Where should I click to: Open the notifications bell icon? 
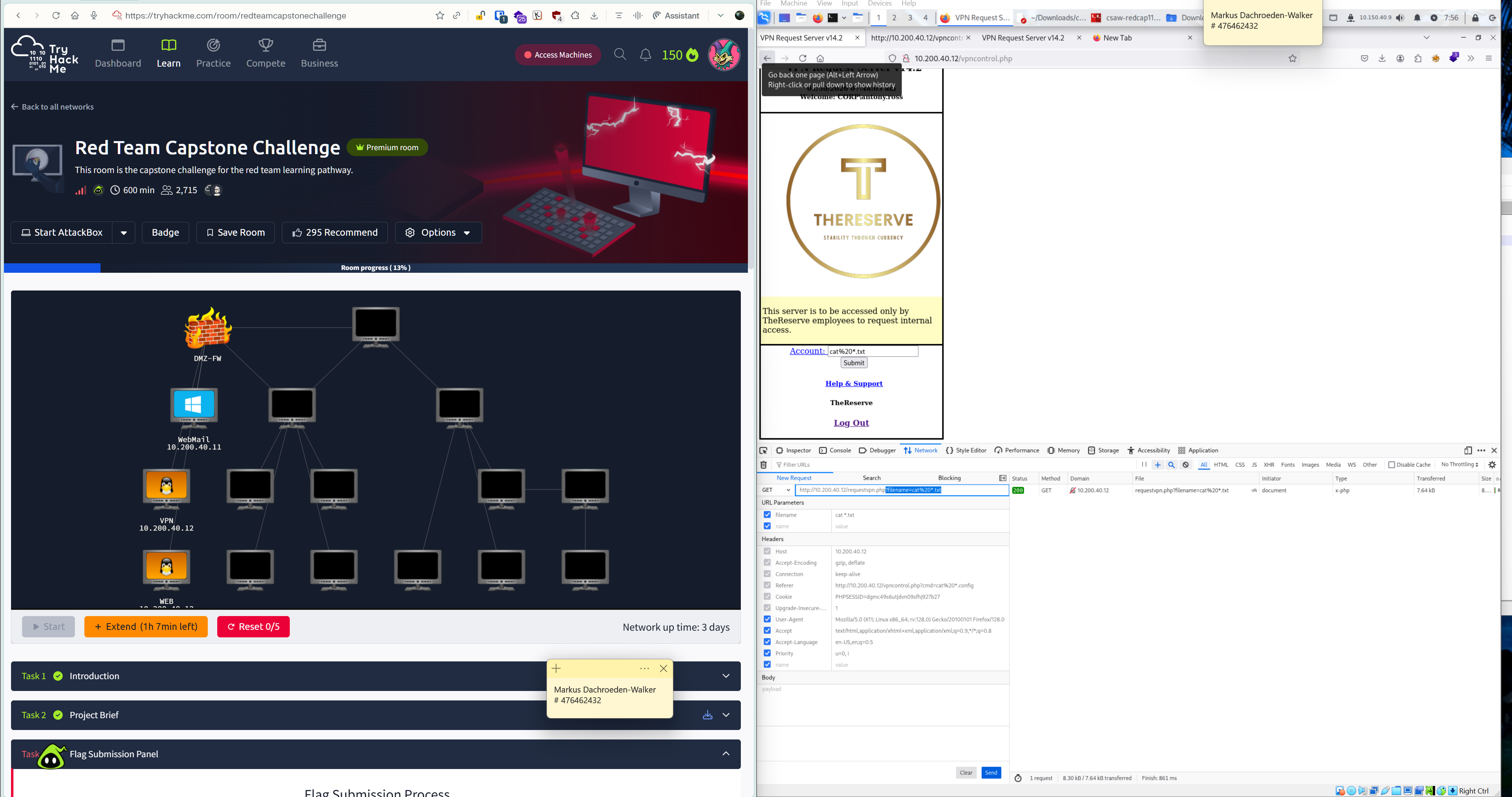click(645, 54)
